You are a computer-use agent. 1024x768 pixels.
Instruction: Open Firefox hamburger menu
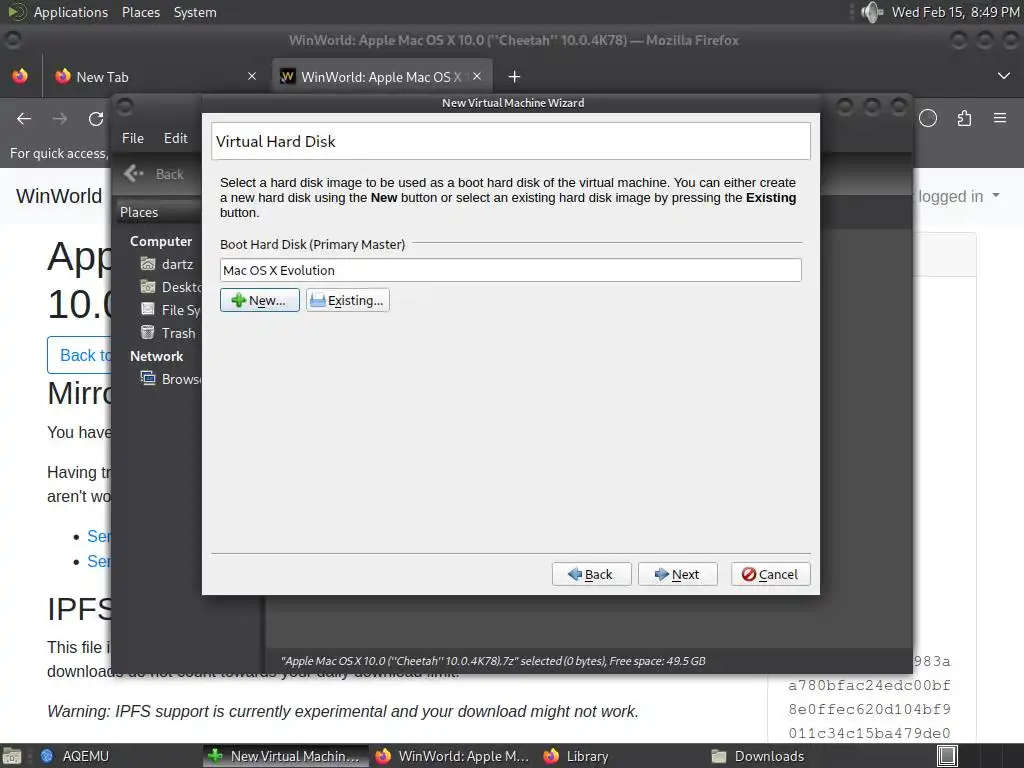pyautogui.click(x=1000, y=118)
